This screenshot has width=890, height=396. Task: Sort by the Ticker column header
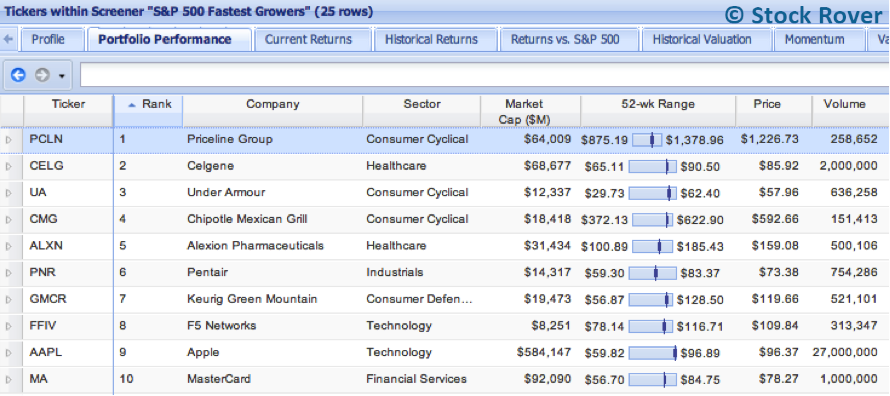69,111
